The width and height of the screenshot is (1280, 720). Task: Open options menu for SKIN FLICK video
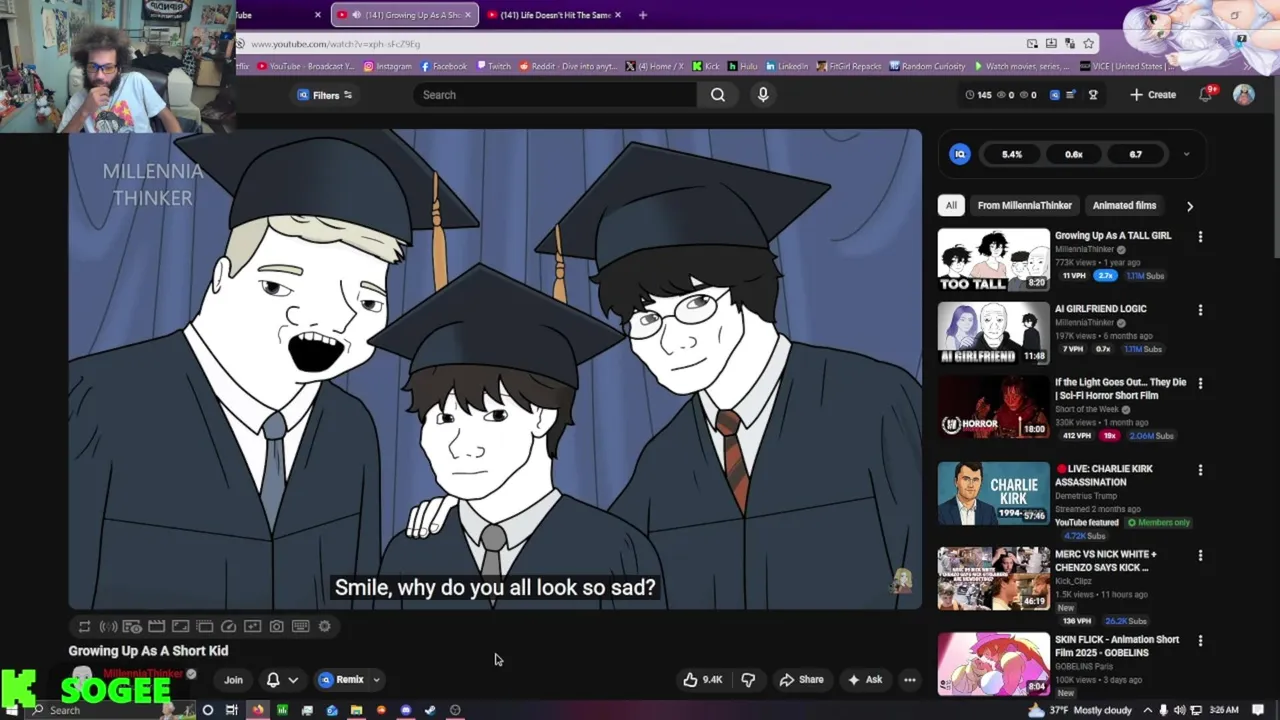(x=1200, y=641)
